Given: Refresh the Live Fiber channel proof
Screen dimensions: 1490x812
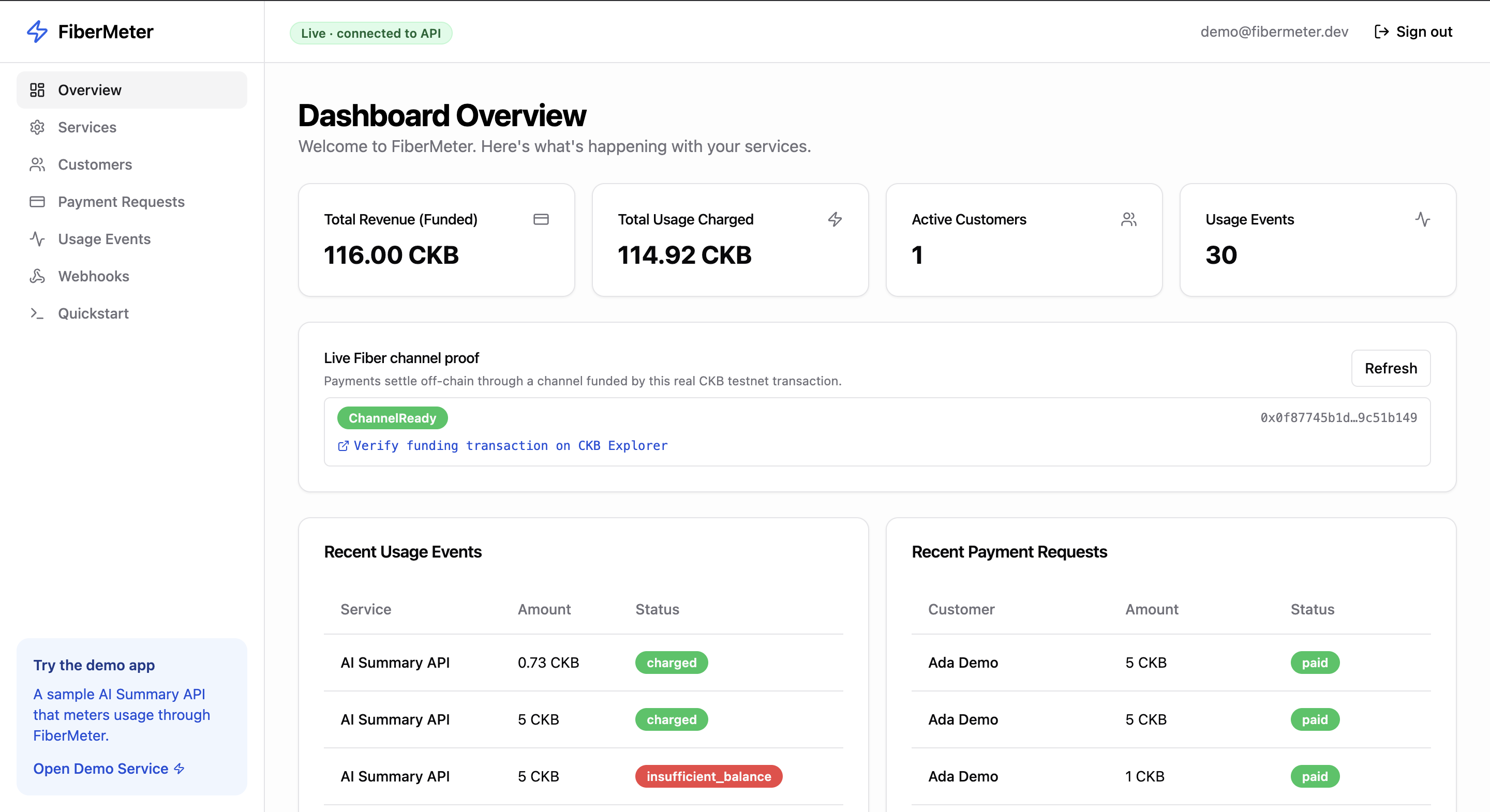Looking at the screenshot, I should (x=1391, y=368).
